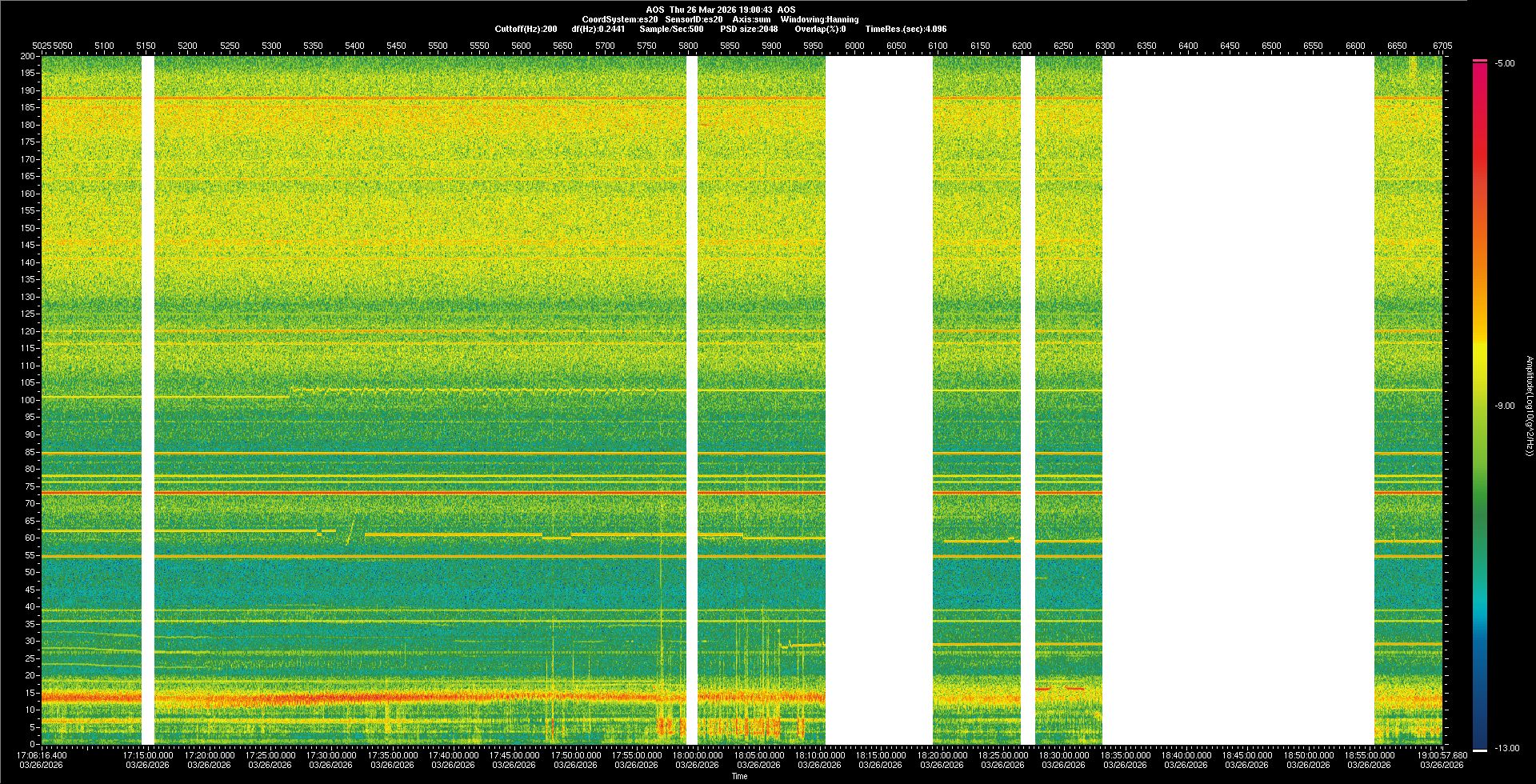This screenshot has height=784, width=1536.
Task: Click the Windowing:Hanning parameter text
Action: coord(819,19)
